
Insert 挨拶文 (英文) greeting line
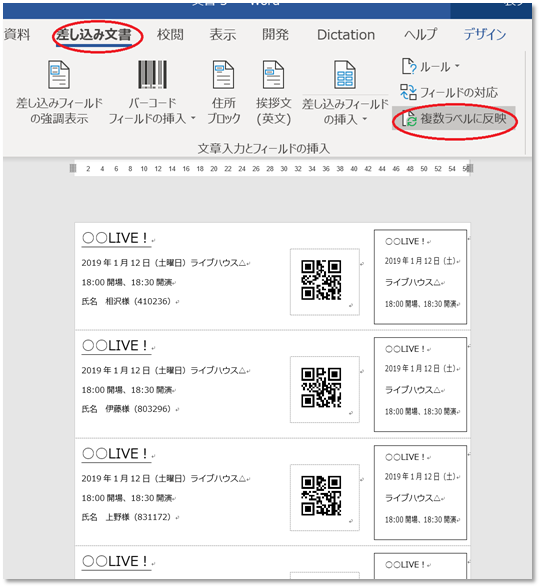(274, 93)
